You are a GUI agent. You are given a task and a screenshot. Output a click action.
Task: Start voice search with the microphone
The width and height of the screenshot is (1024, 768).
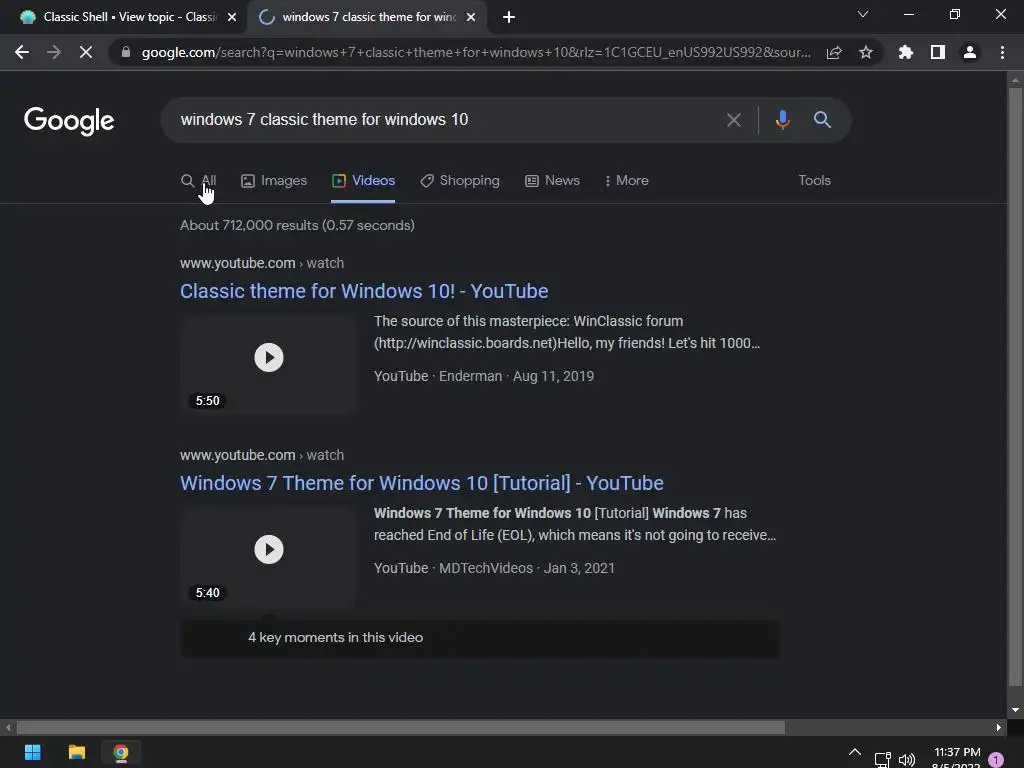782,120
